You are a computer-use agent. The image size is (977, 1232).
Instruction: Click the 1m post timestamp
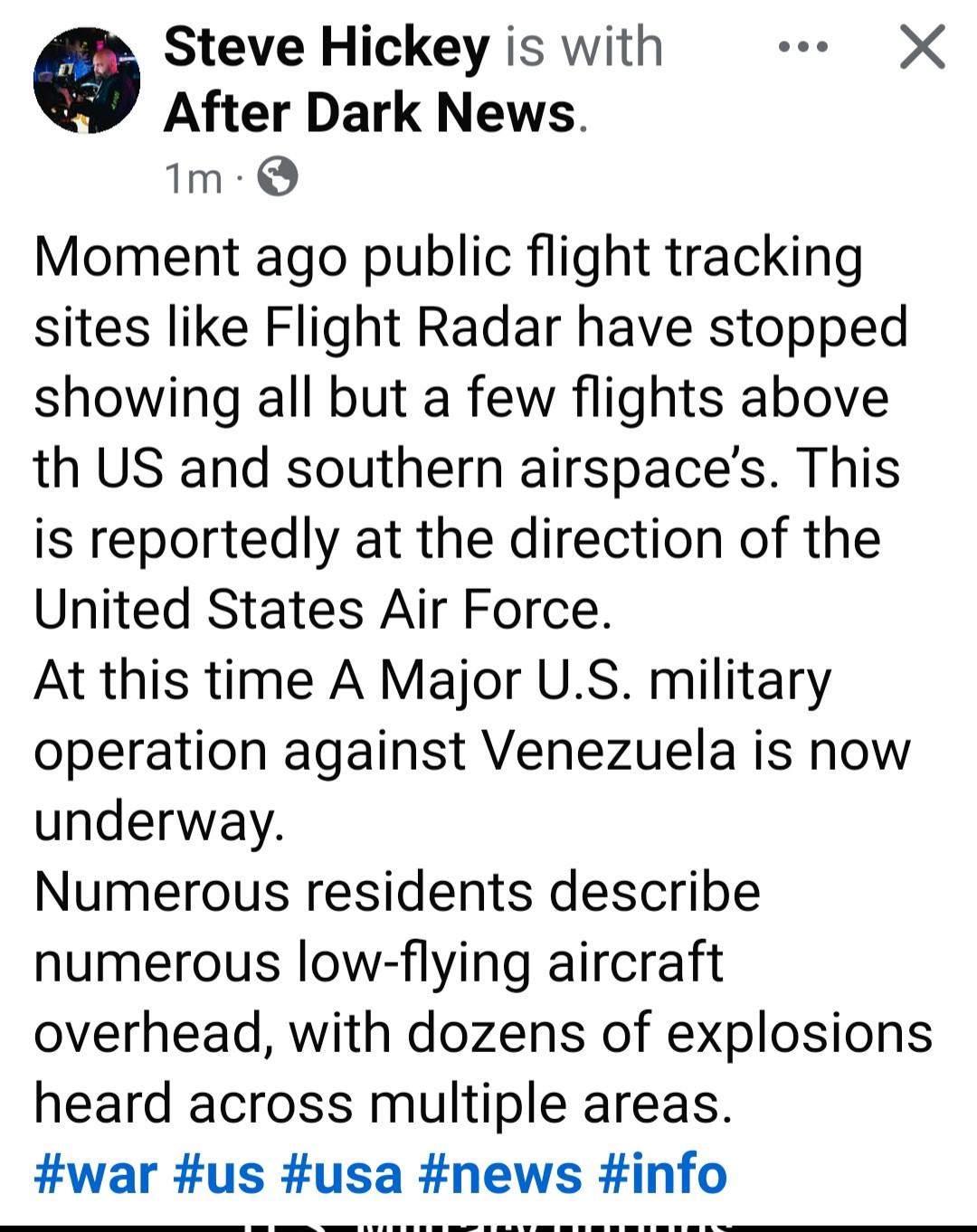pyautogui.click(x=193, y=179)
